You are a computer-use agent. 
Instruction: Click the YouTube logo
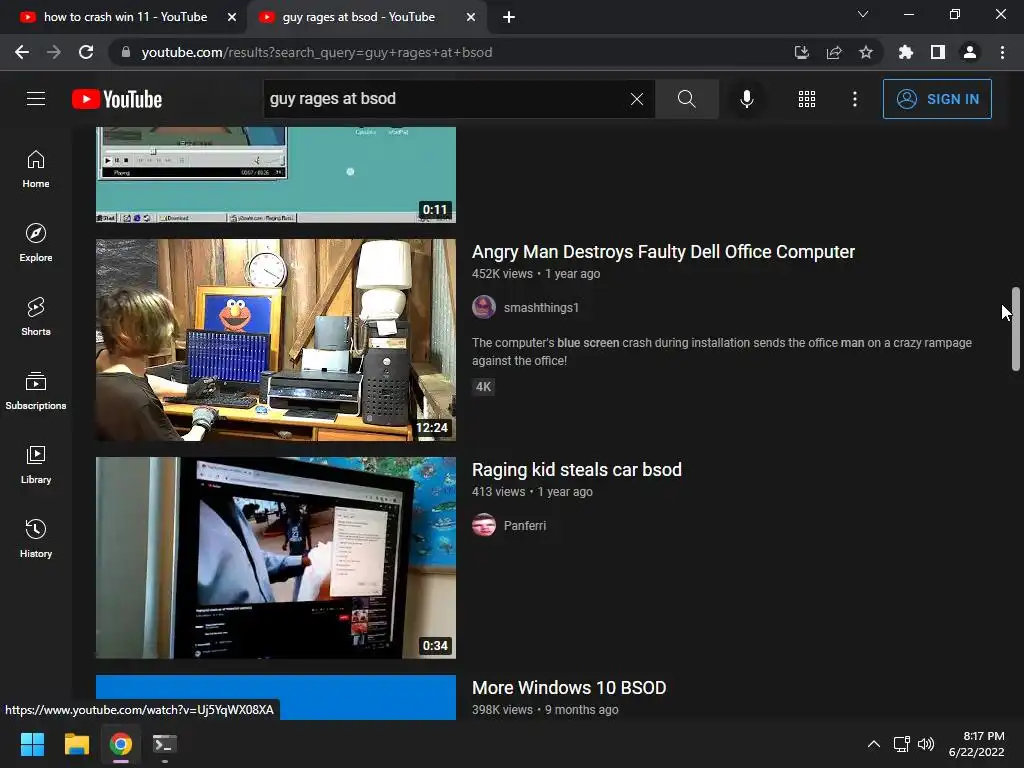click(x=117, y=99)
